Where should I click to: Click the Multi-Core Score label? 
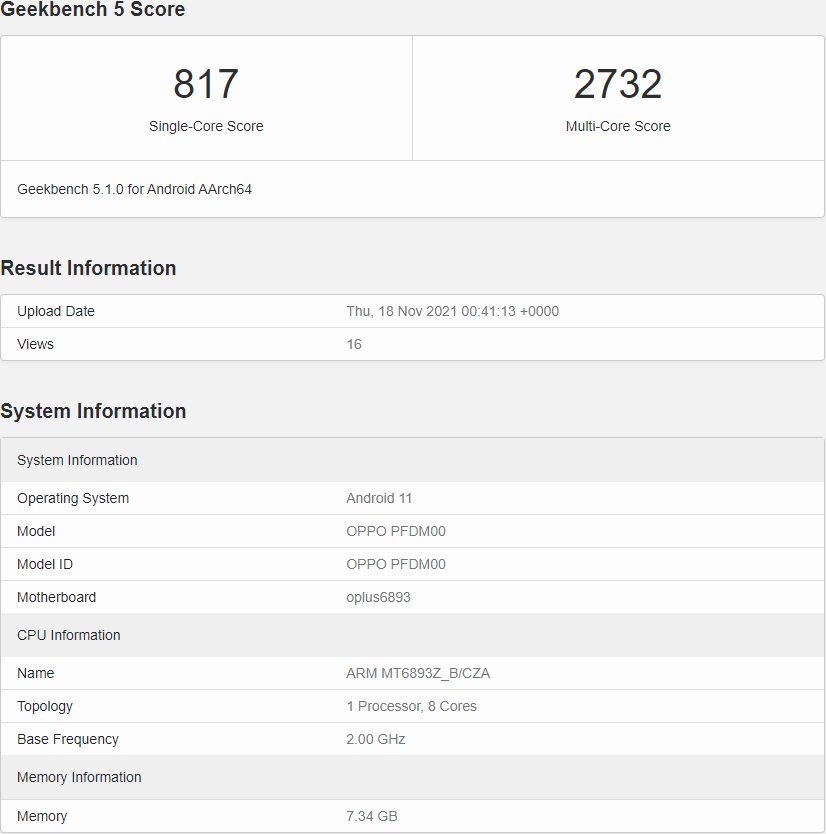click(618, 126)
